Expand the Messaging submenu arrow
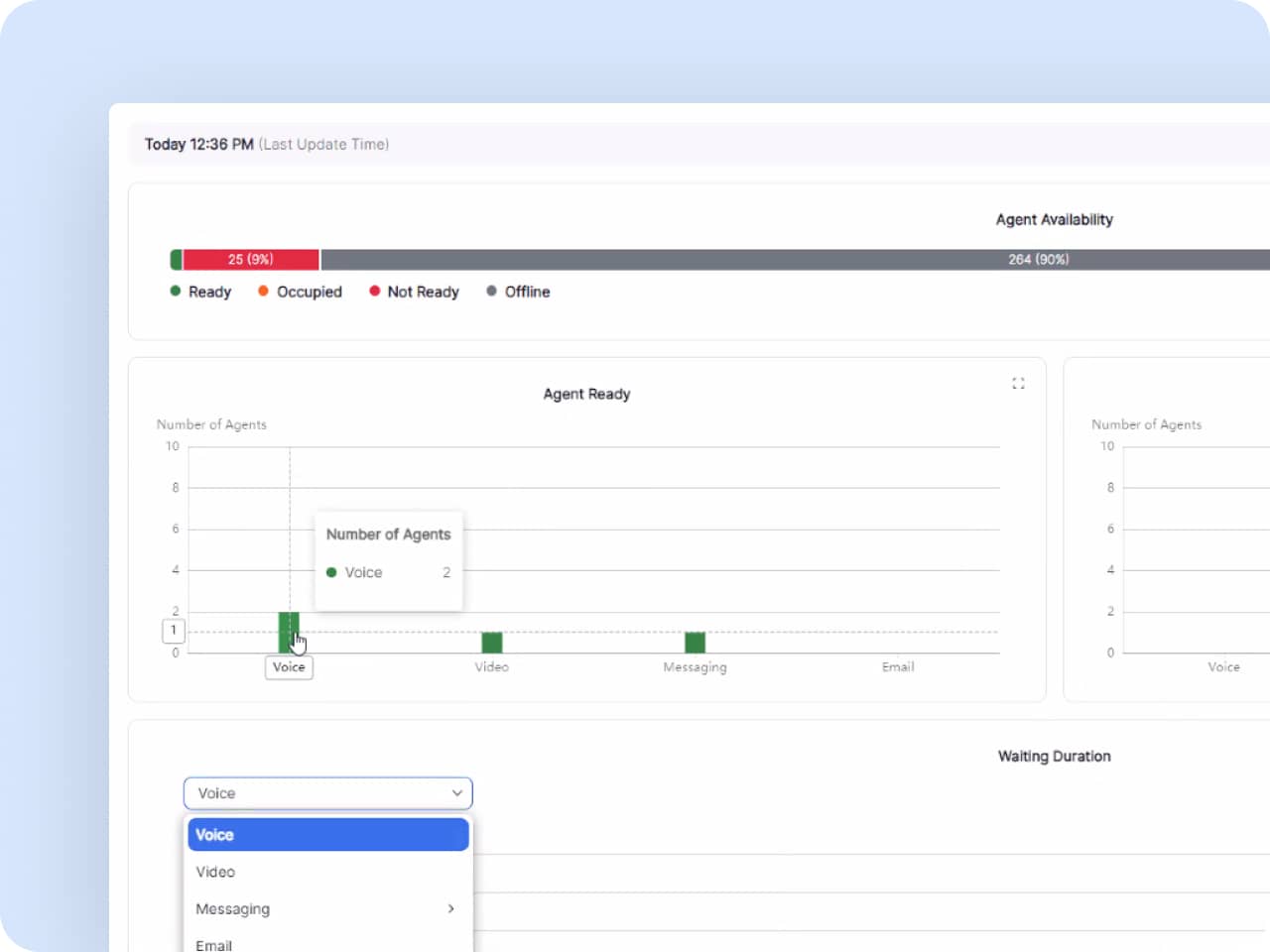 pos(451,909)
